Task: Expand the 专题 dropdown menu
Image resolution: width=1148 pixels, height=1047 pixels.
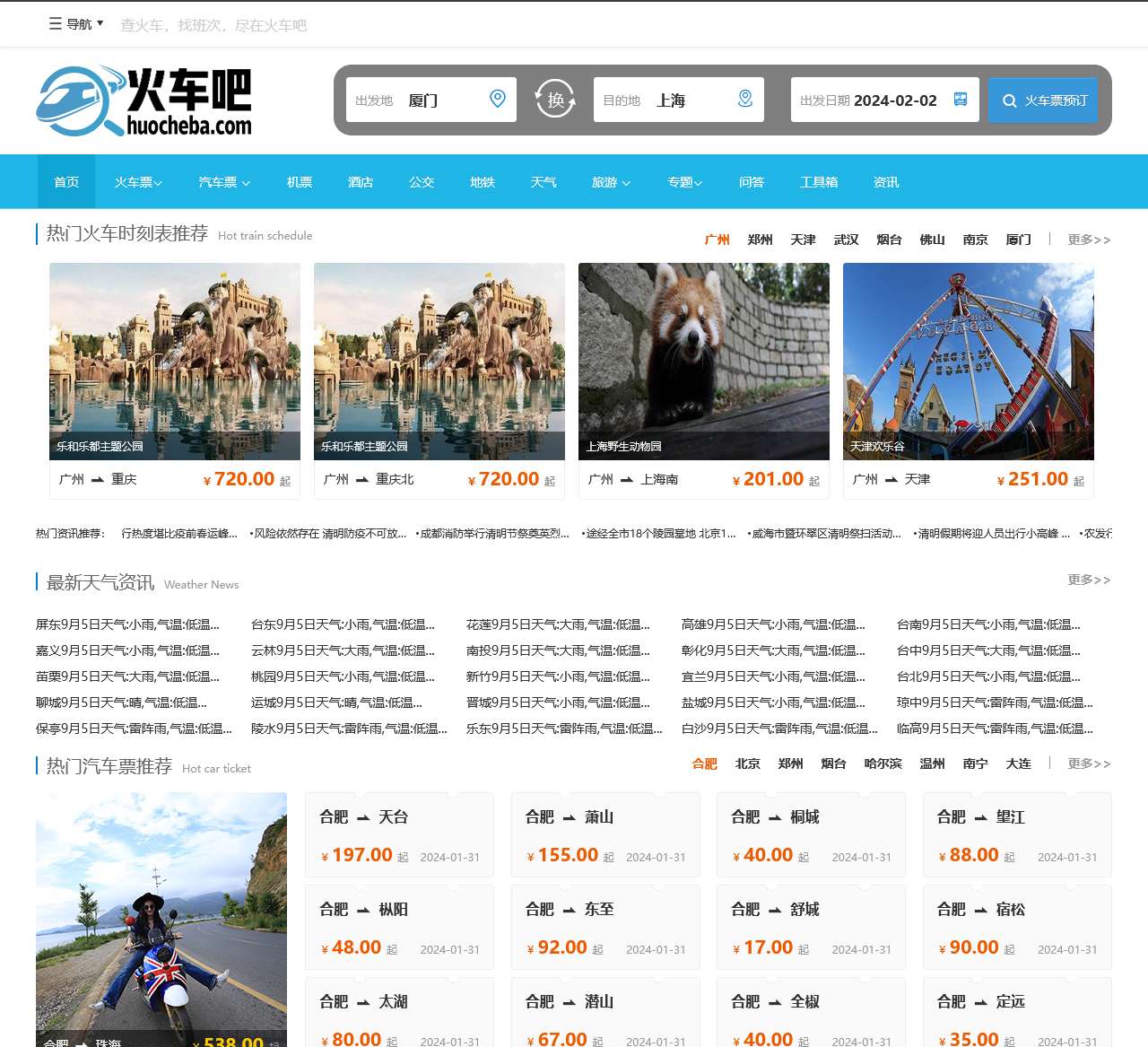Action: click(684, 182)
